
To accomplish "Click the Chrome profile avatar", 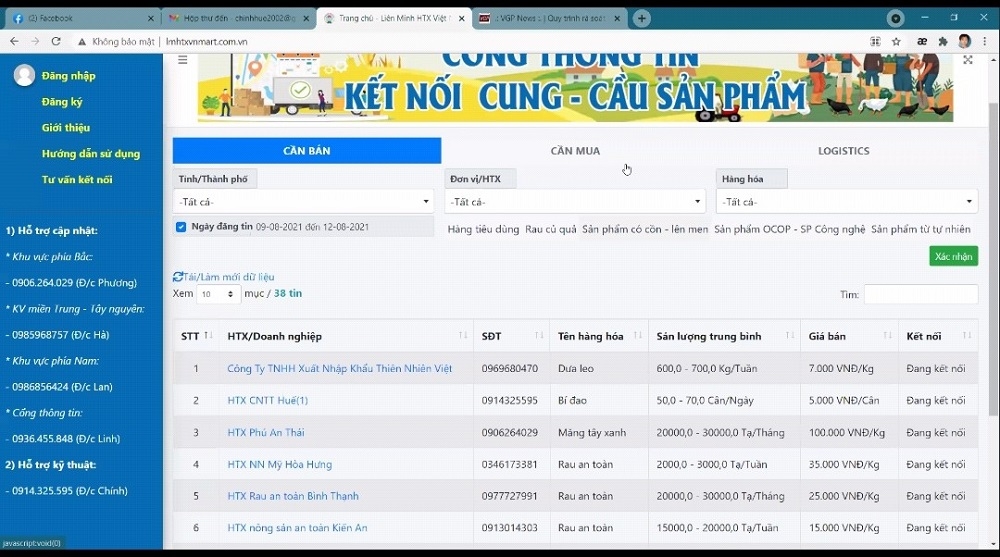I will [964, 41].
